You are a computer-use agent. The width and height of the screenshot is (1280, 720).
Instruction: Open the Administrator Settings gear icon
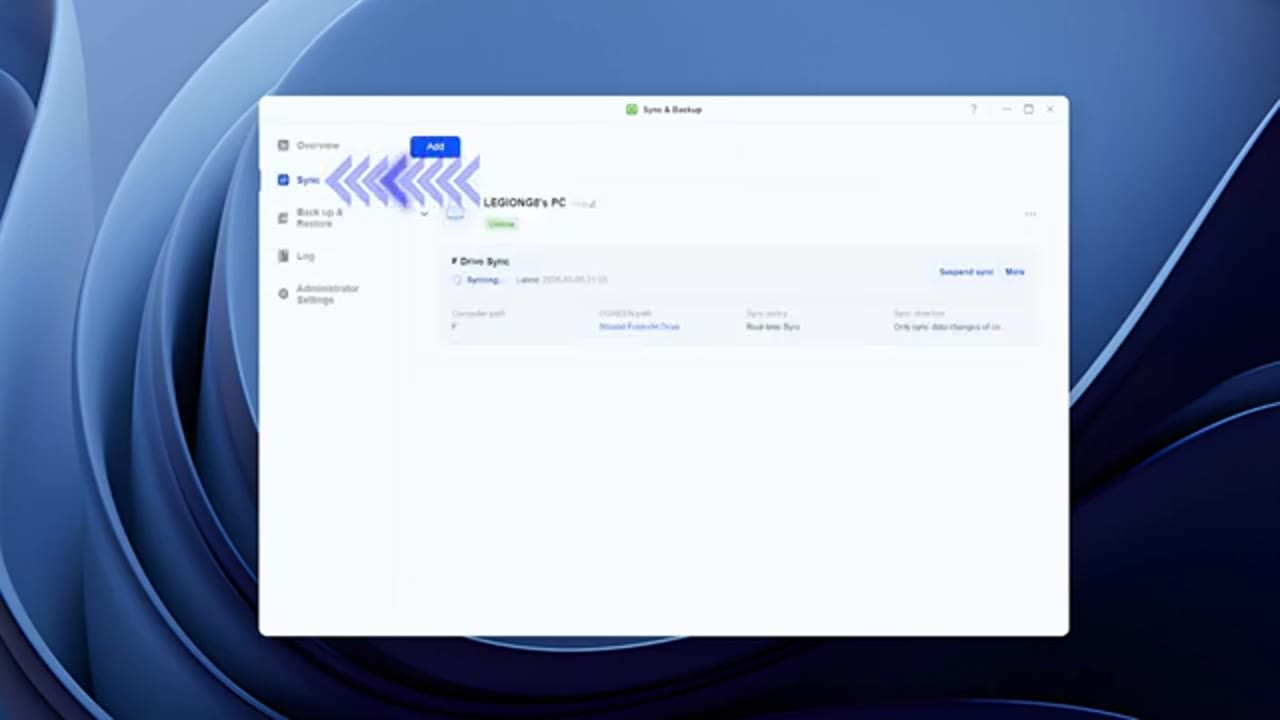click(283, 294)
